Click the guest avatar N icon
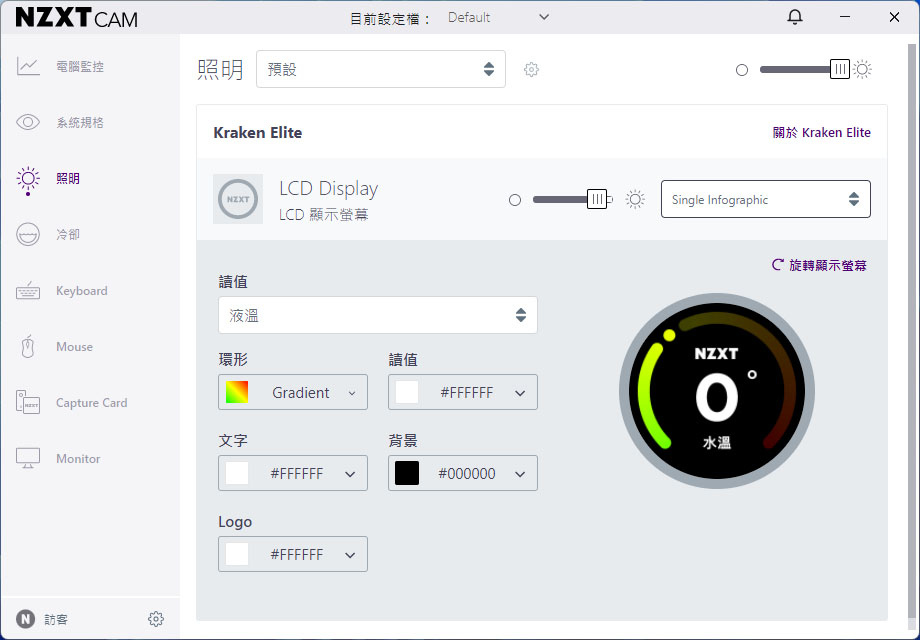The width and height of the screenshot is (920, 640). coord(25,619)
